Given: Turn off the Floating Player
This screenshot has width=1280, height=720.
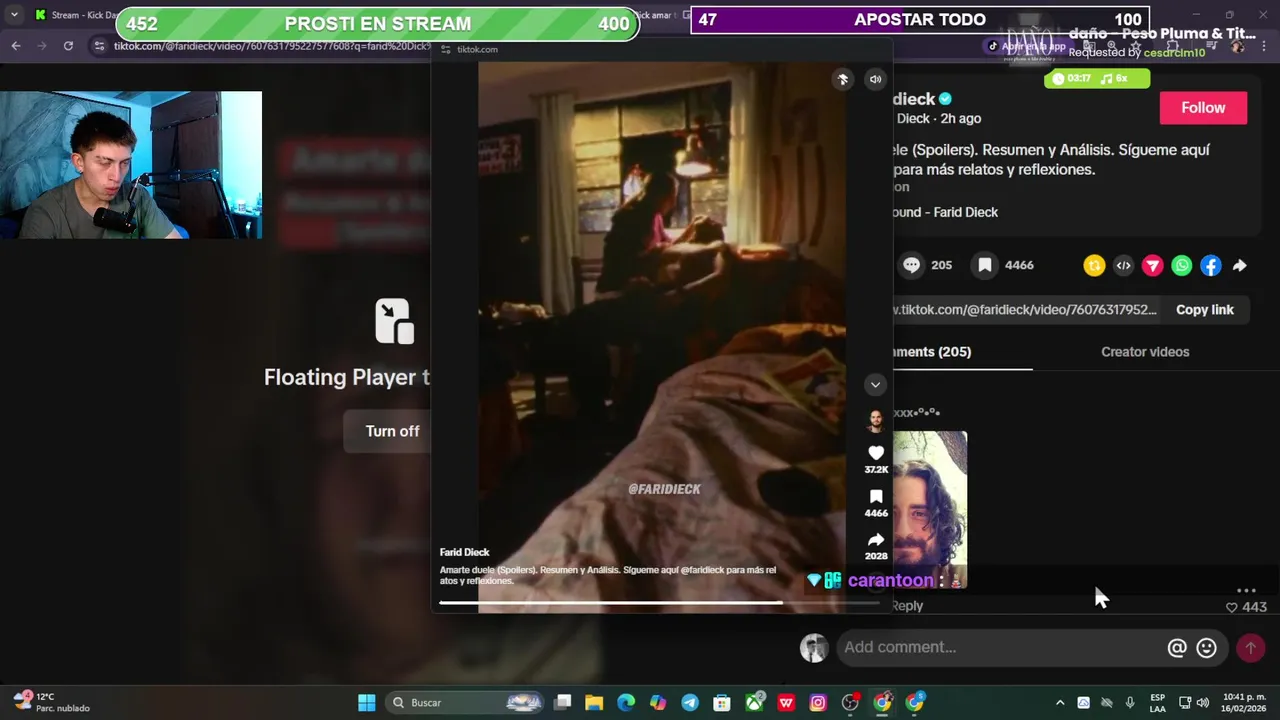Looking at the screenshot, I should pyautogui.click(x=392, y=431).
